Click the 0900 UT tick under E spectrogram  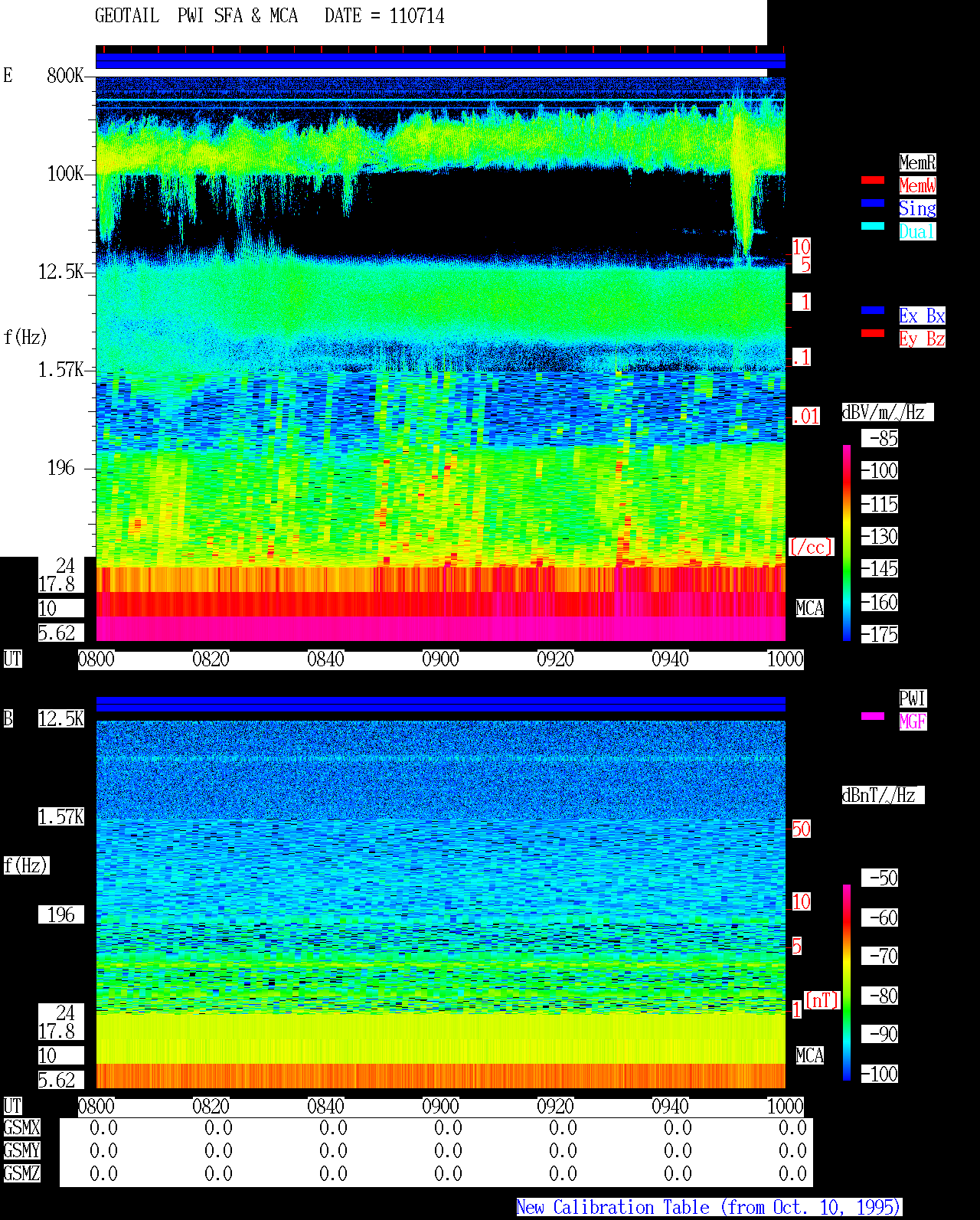tap(440, 659)
